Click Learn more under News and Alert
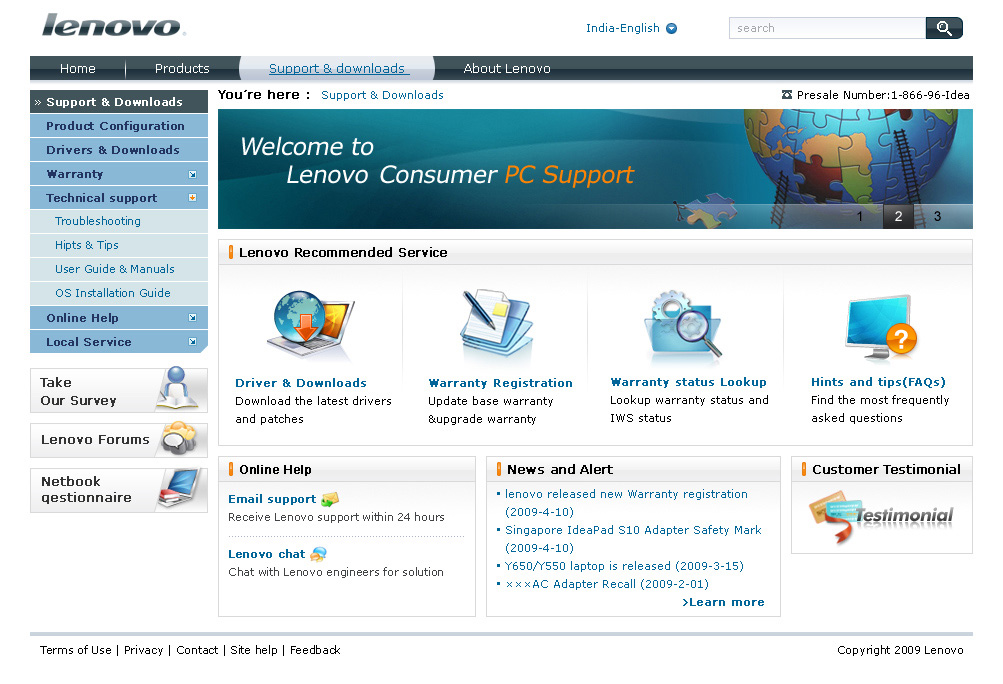The image size is (1003, 684). click(x=723, y=602)
